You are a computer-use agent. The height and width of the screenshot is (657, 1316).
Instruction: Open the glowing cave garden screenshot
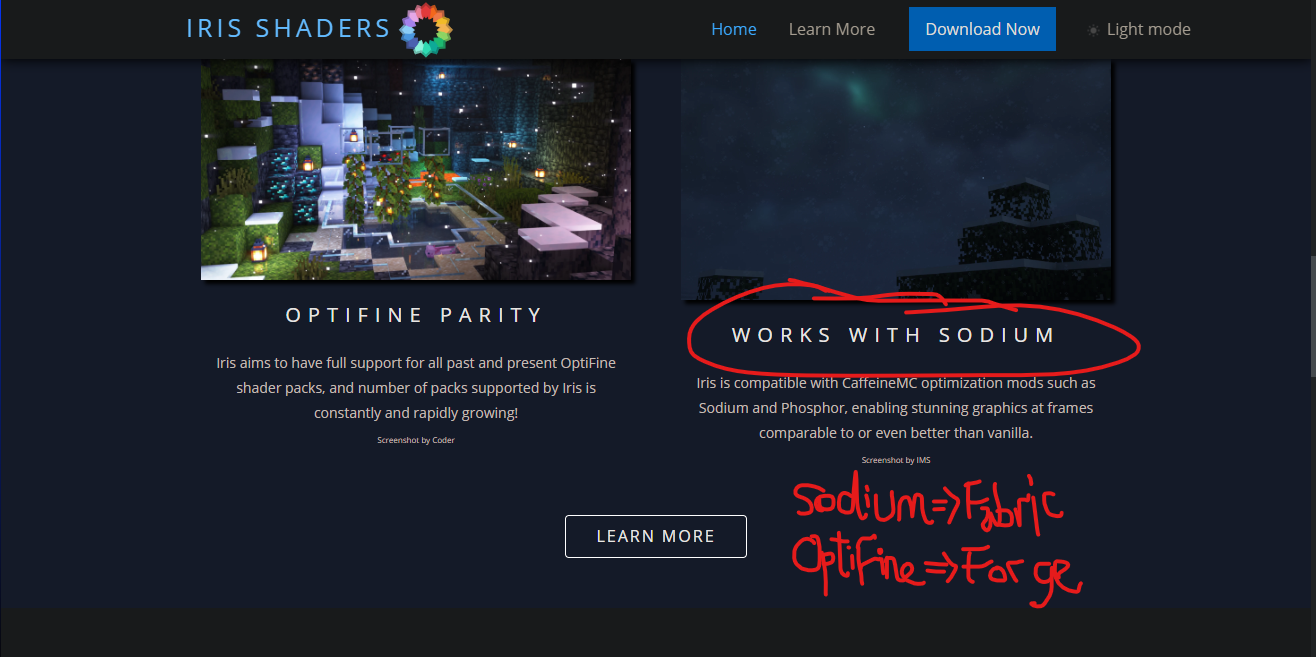(x=416, y=169)
